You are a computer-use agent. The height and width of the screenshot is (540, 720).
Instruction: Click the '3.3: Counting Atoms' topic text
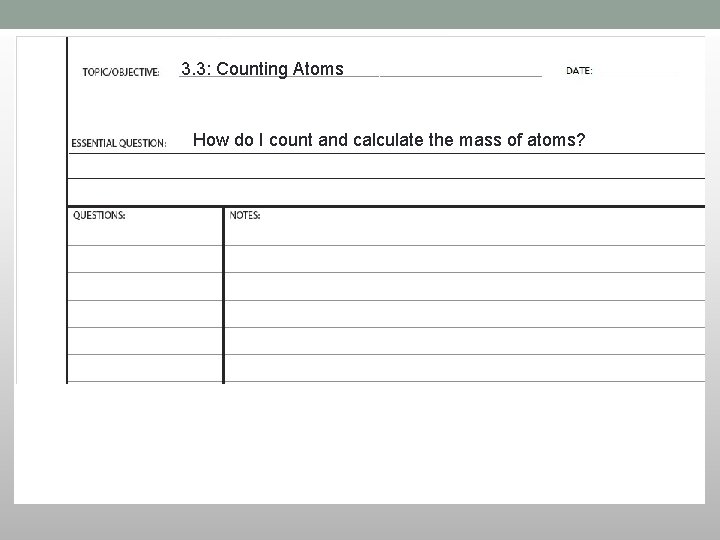click(262, 69)
